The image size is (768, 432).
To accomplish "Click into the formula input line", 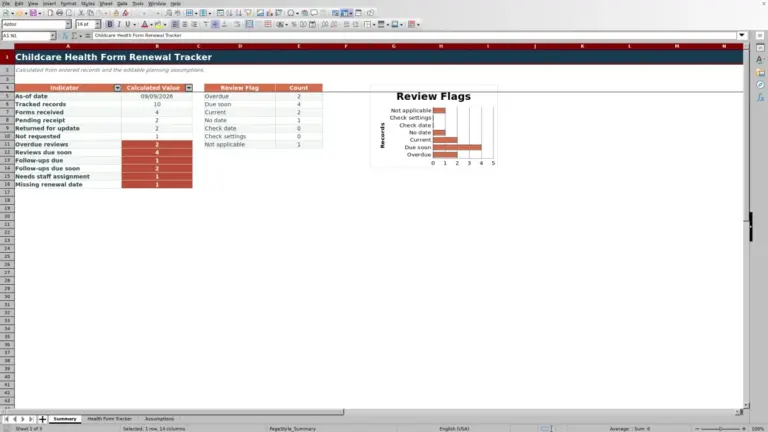I will (414, 35).
